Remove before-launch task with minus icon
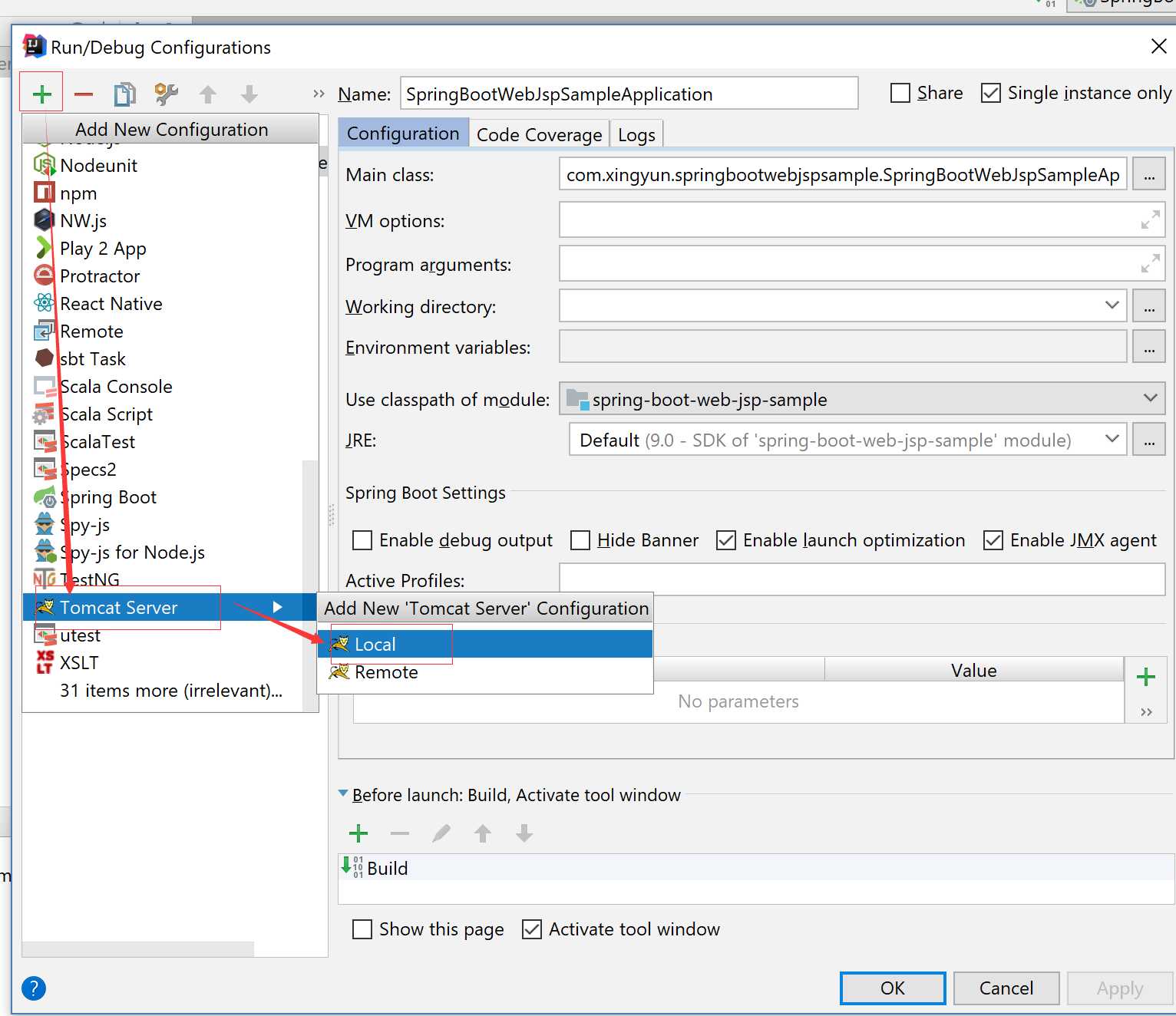Viewport: 1176px width, 1016px height. (400, 833)
